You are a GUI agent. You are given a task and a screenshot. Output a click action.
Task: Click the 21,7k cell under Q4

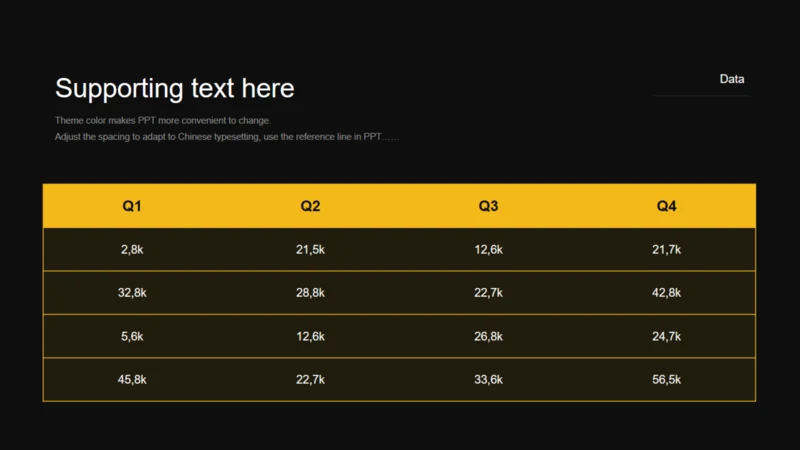click(x=666, y=249)
